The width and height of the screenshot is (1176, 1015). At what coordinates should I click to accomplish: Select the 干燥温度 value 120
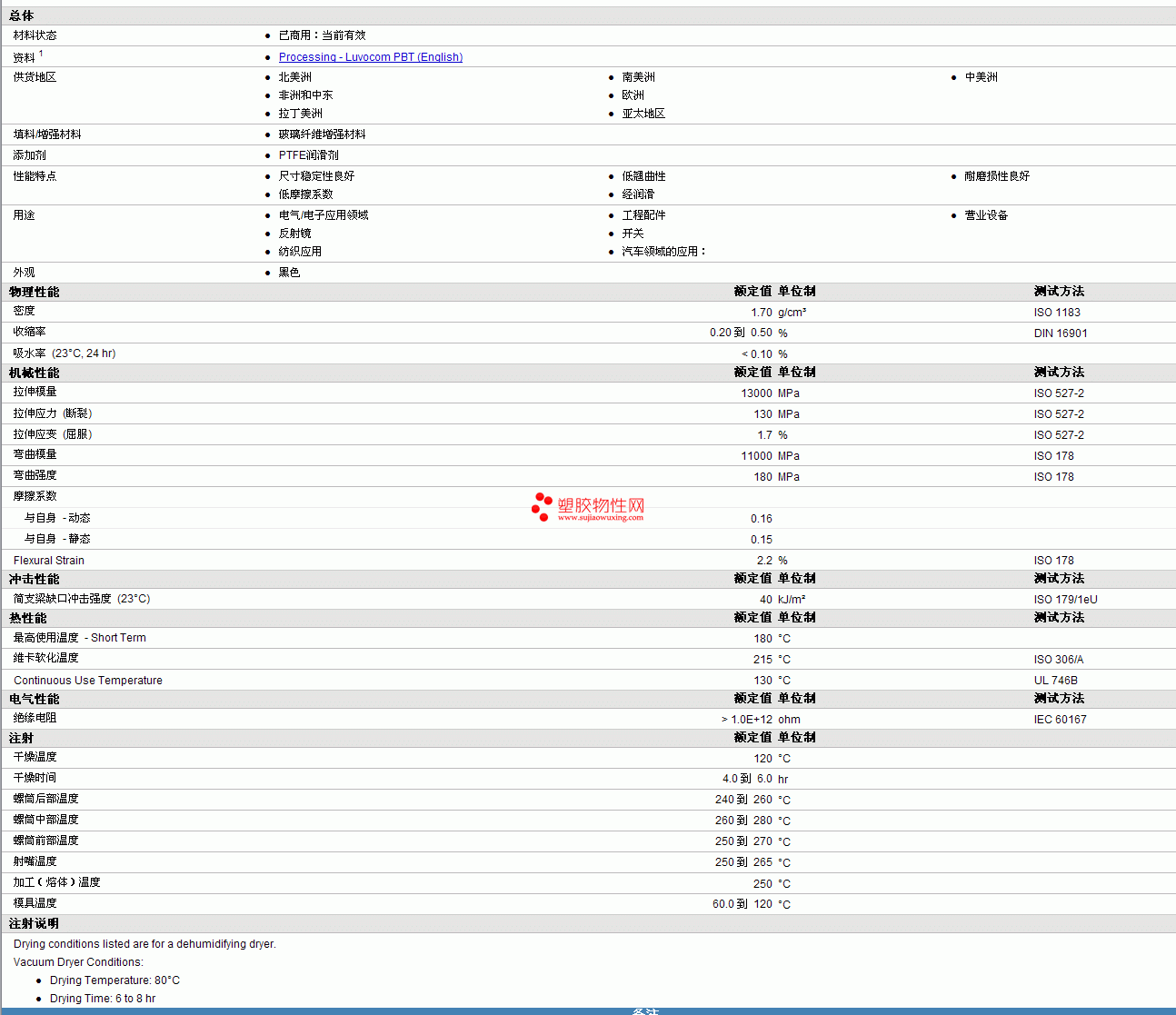(762, 759)
